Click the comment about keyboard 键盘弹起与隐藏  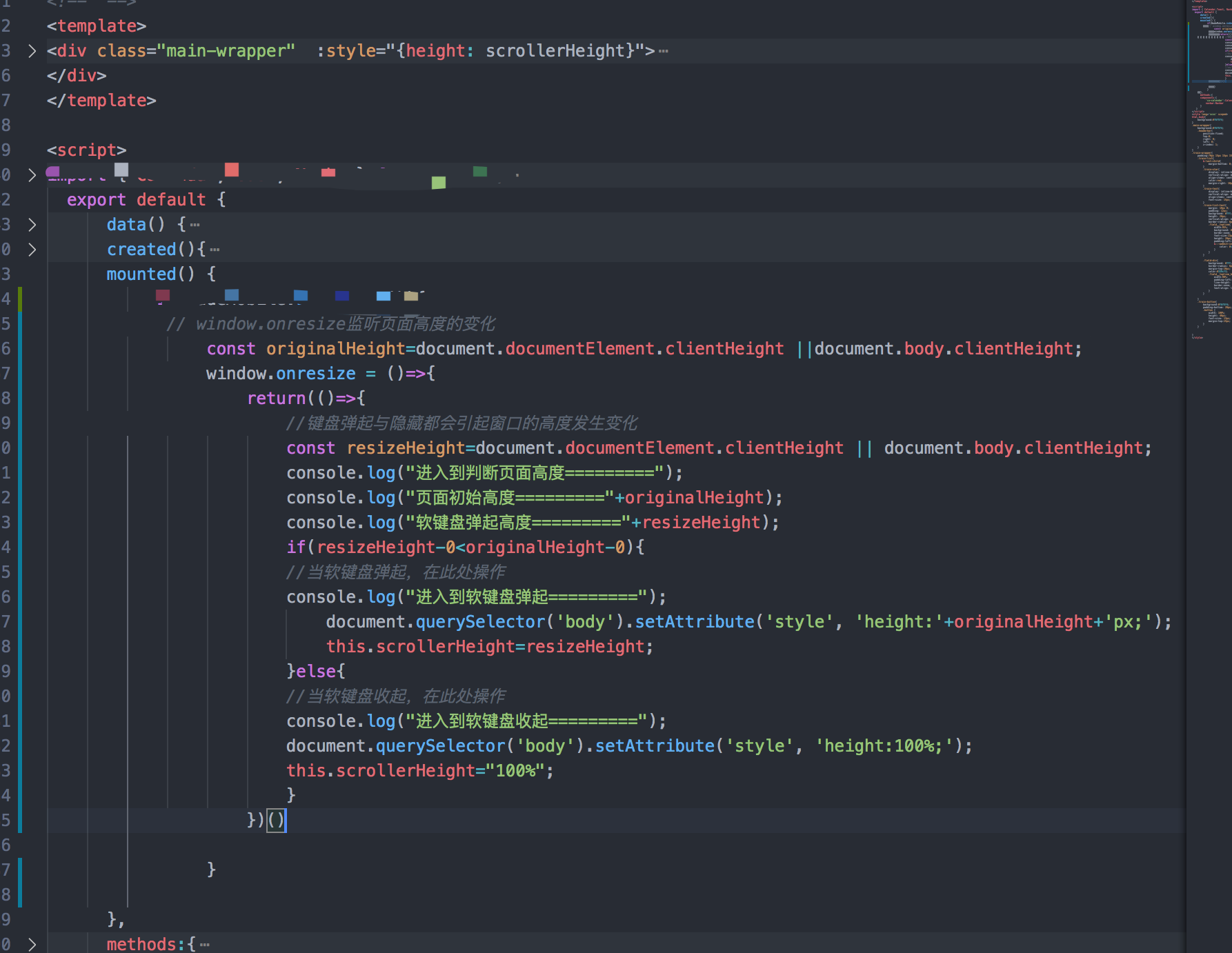462,423
